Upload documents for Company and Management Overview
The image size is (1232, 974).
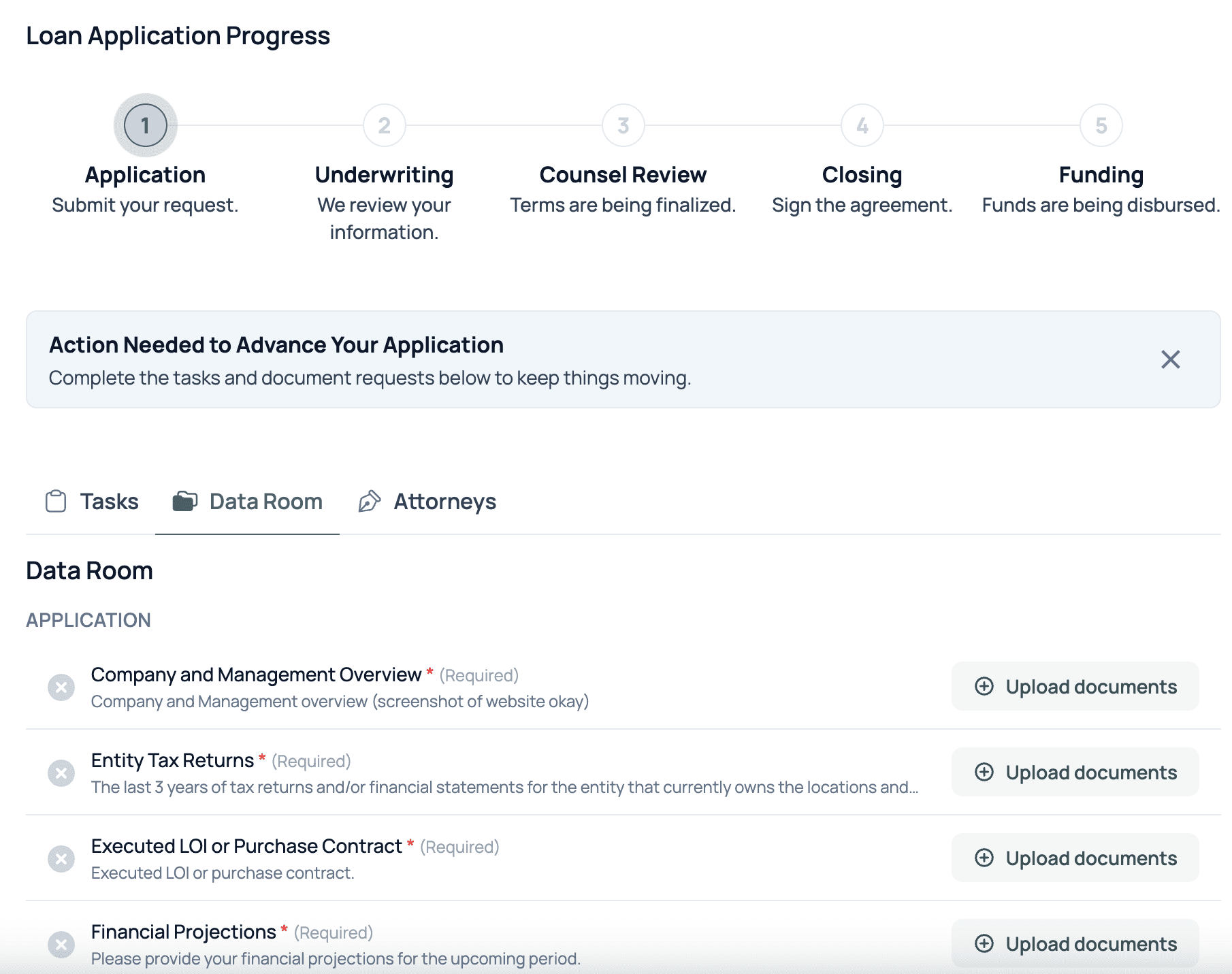pos(1075,686)
